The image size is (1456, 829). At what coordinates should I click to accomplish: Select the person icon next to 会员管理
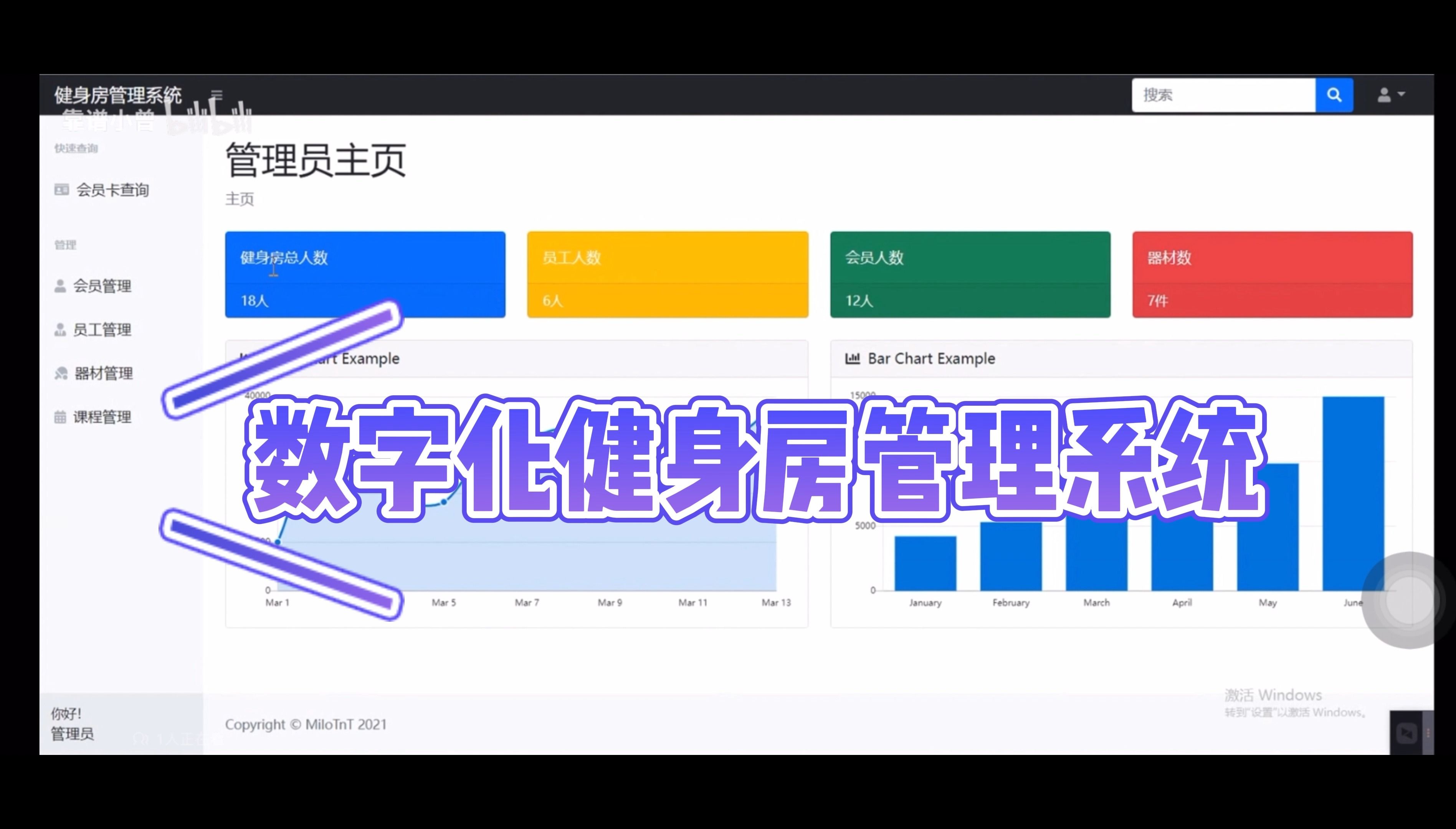(x=61, y=285)
